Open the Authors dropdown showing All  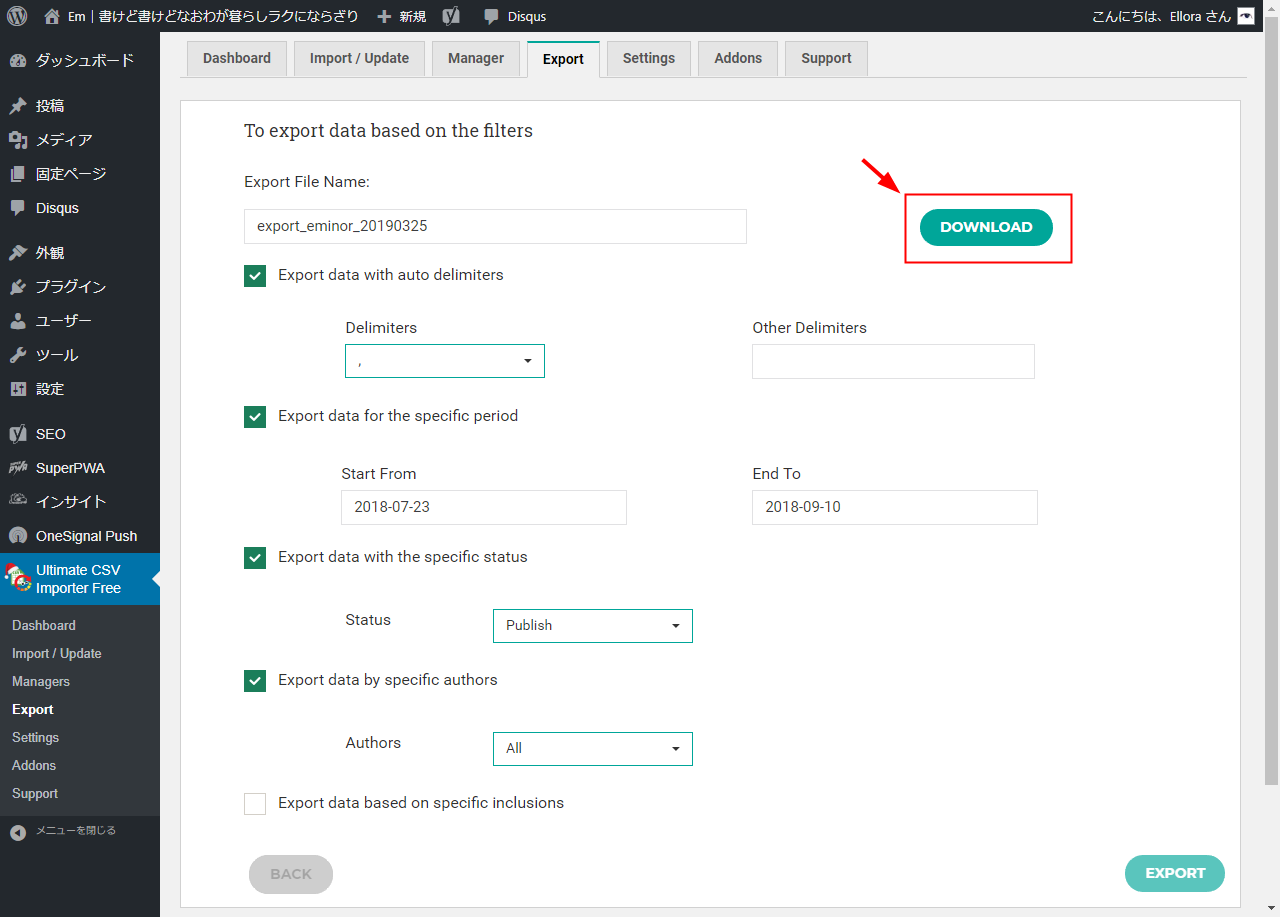(593, 748)
